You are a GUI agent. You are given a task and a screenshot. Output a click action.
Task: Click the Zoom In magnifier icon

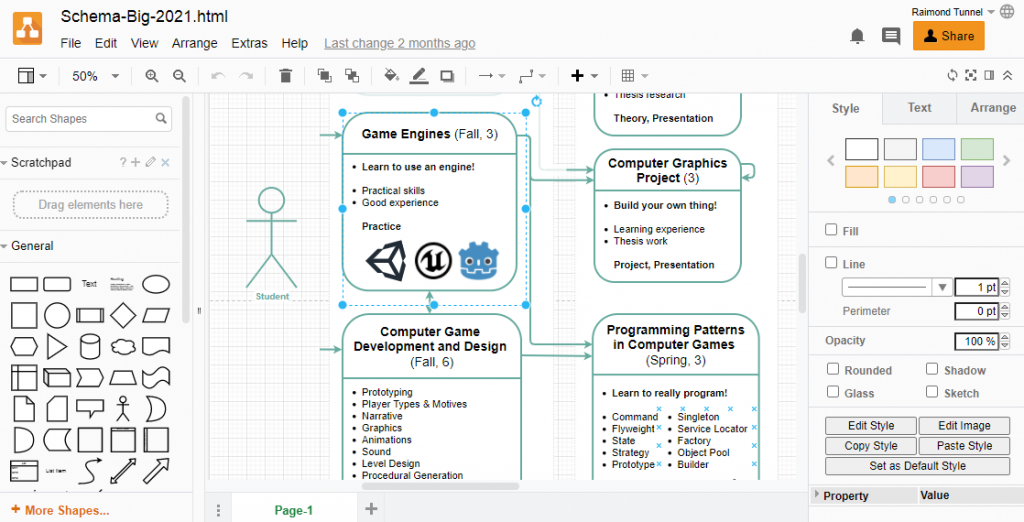(x=152, y=76)
